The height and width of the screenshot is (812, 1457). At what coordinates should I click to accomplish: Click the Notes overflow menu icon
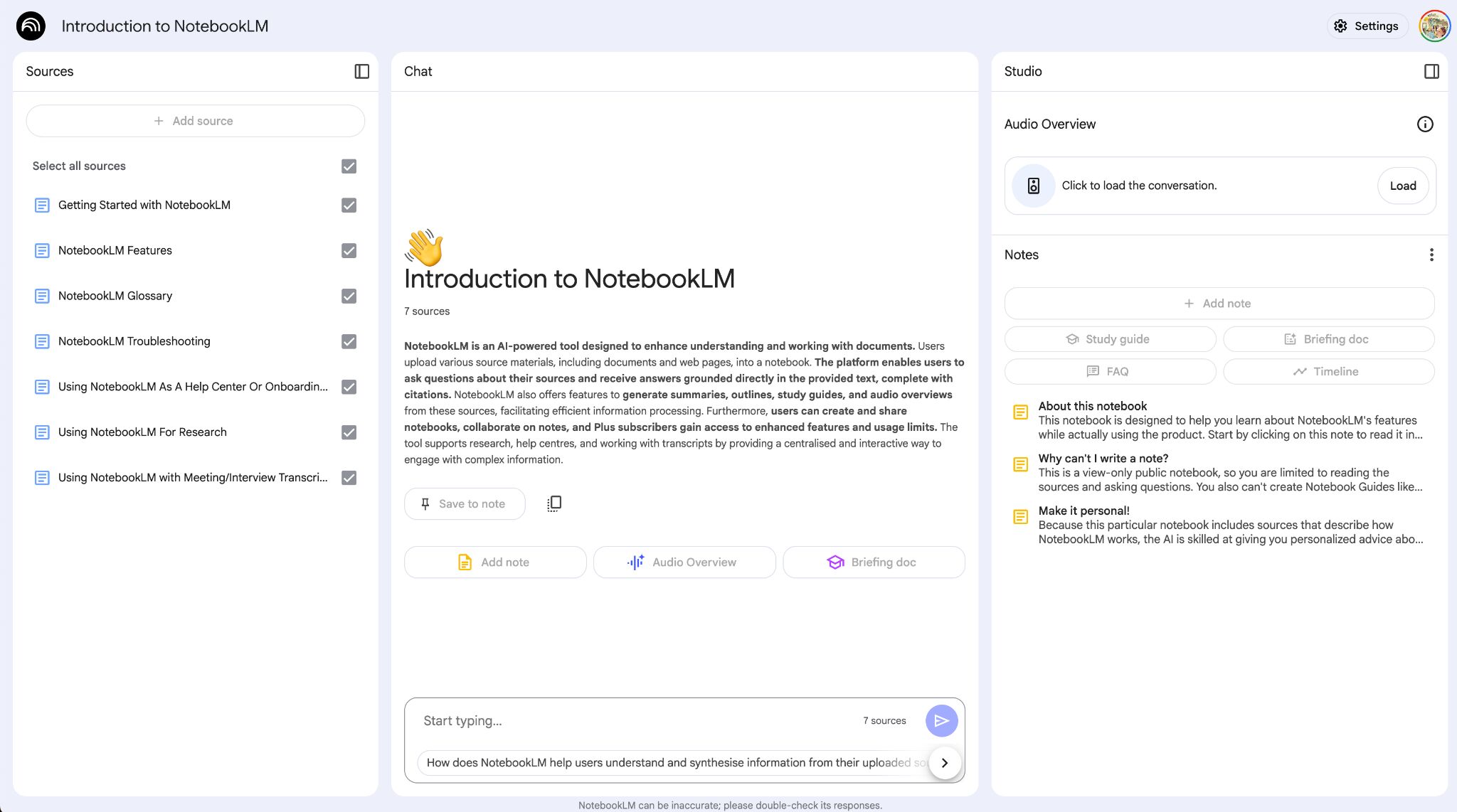[1432, 255]
